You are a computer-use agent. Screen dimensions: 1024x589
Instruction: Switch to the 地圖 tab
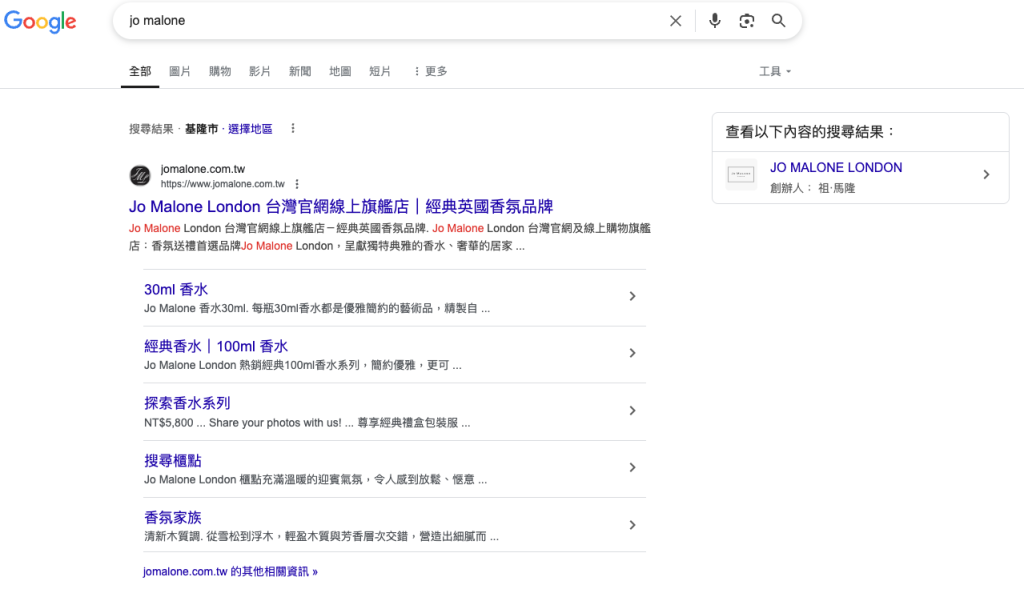tap(340, 71)
